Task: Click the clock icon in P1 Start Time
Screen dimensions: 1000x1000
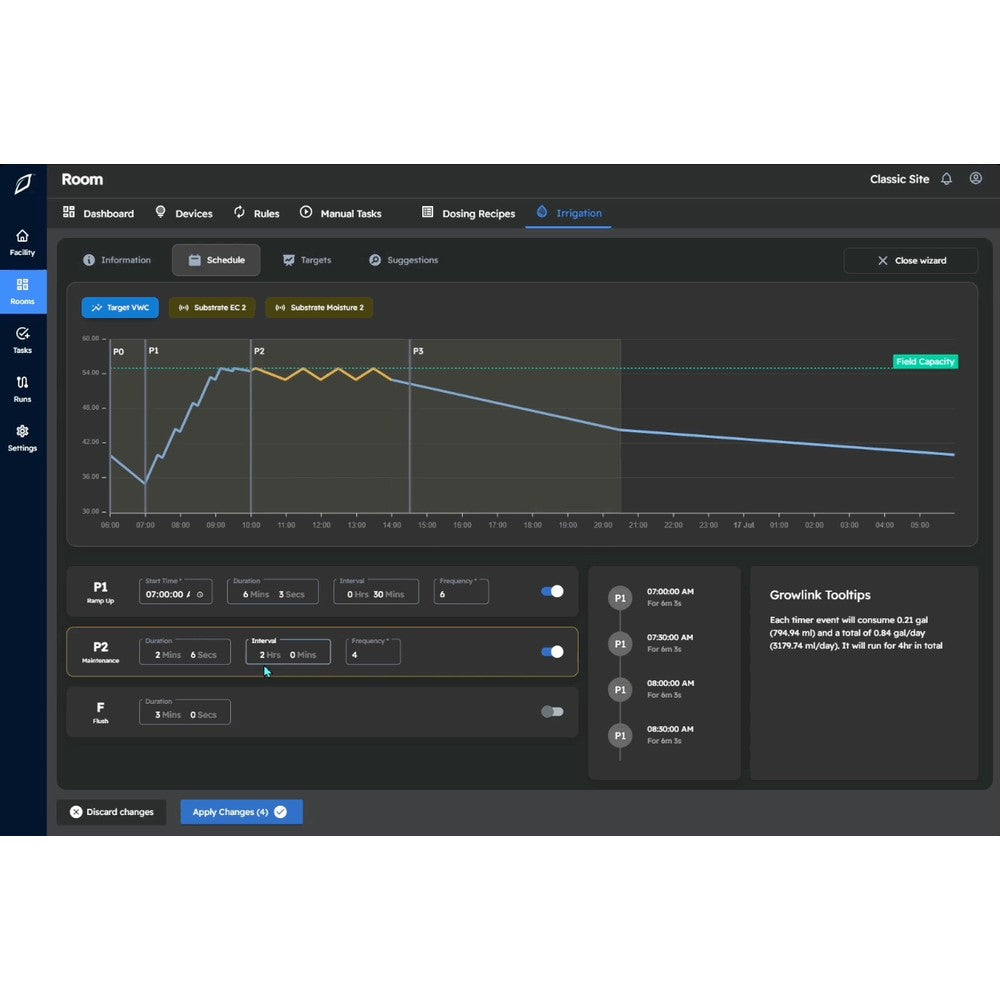Action: tap(200, 594)
